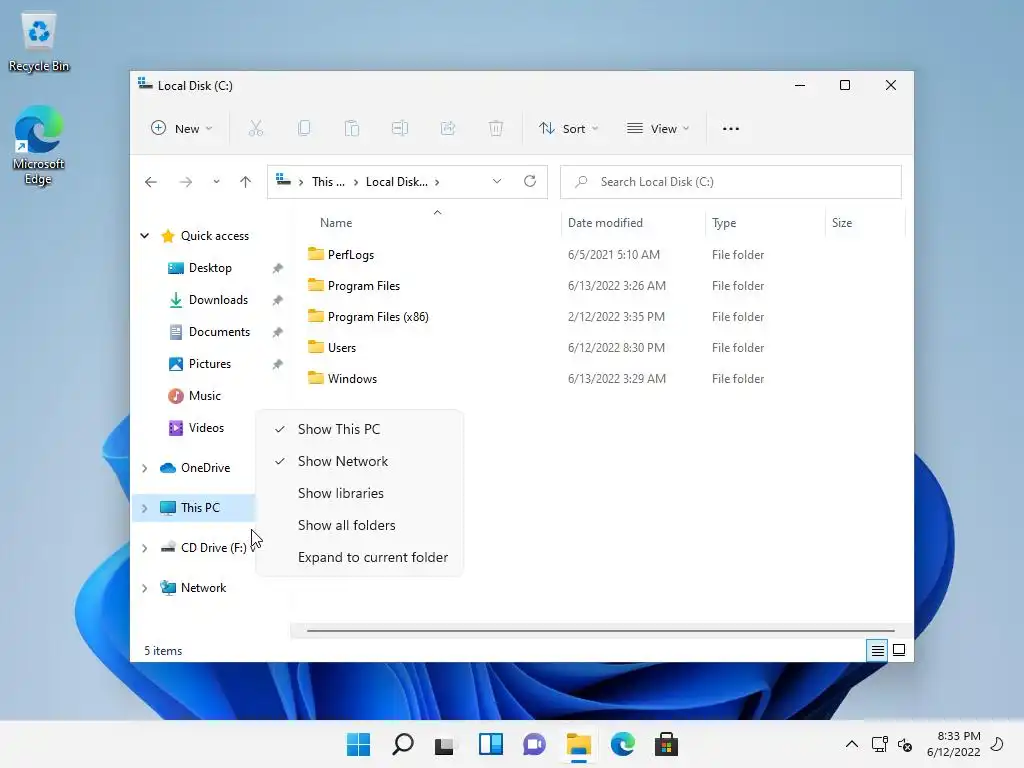Open Widgets panel on taskbar
Viewport: 1024px width, 768px height.
[490, 744]
